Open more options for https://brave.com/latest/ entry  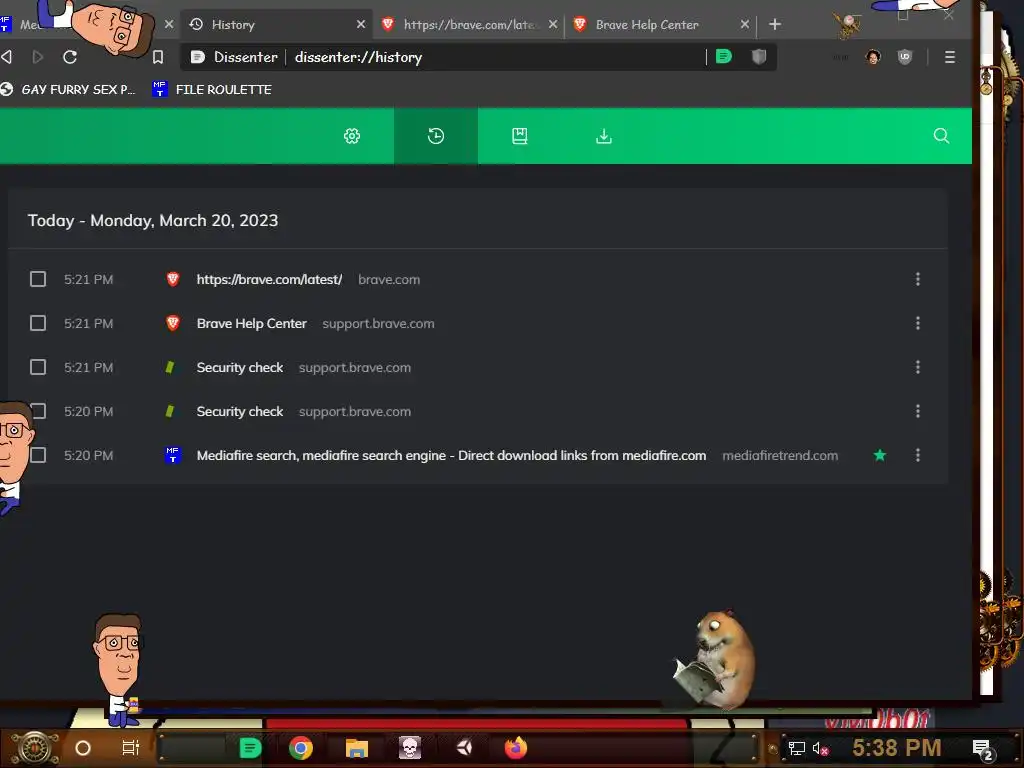pyautogui.click(x=918, y=280)
